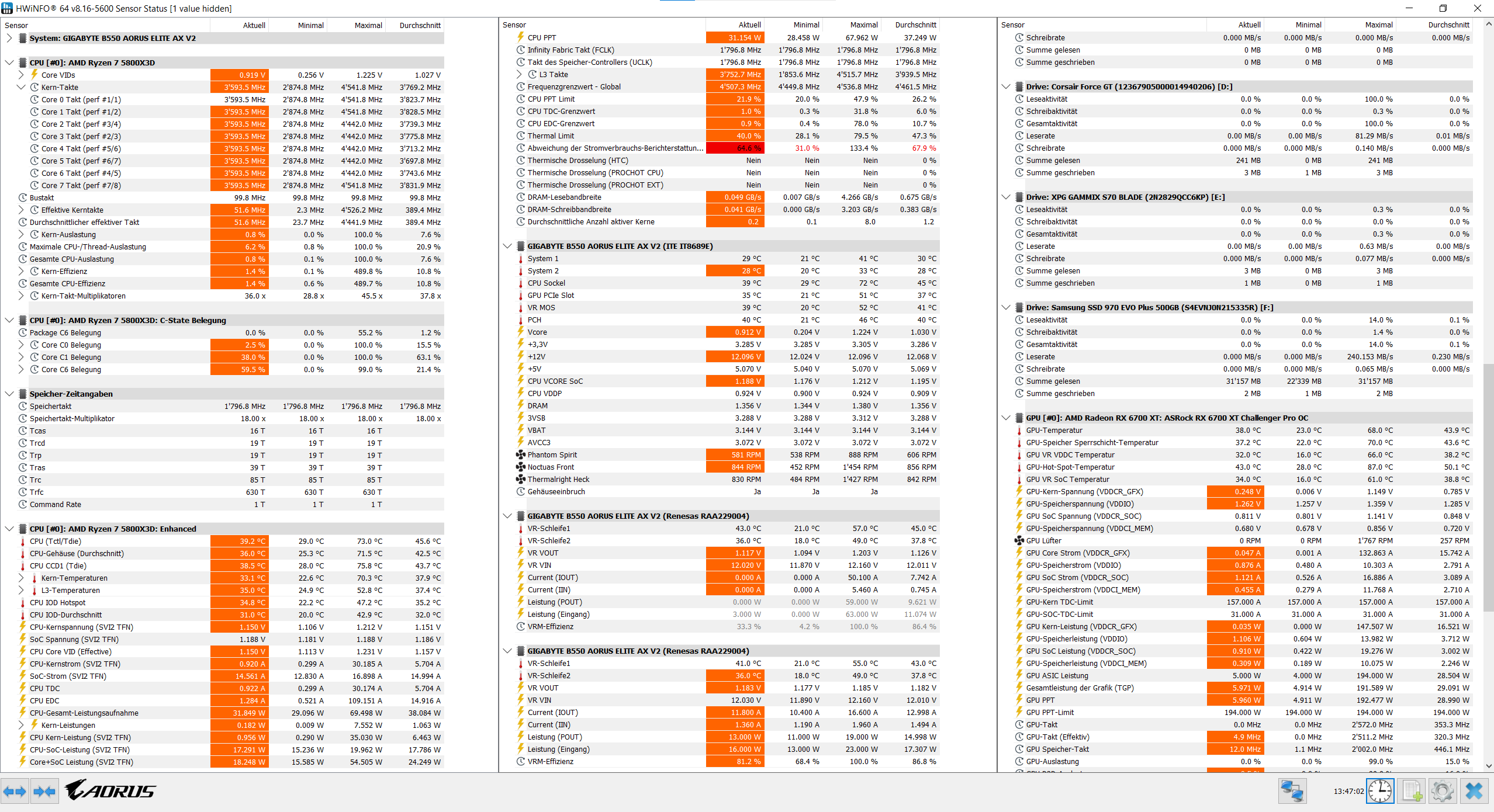Collapse the AMD Radeon RX 6700 XT GPU section
Viewport: 1494px width, 812px height.
point(1006,418)
